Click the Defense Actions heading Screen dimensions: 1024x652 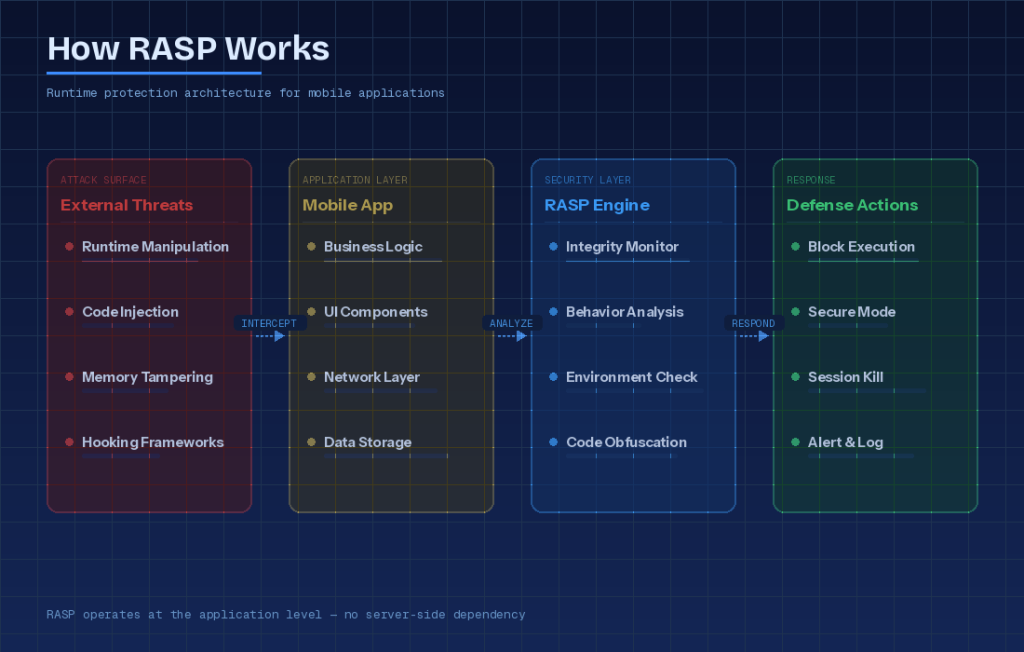pos(851,205)
